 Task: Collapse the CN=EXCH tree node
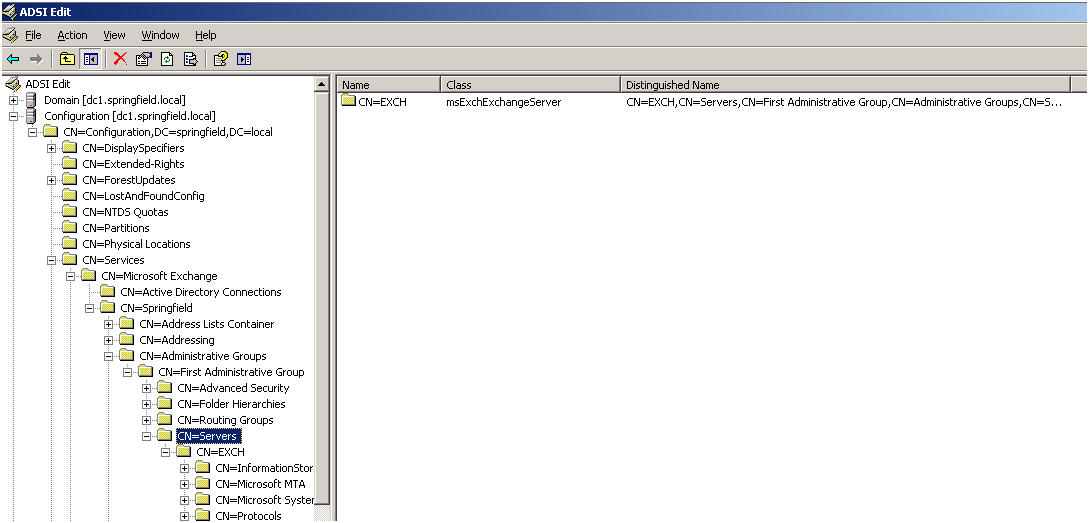[x=165, y=452]
